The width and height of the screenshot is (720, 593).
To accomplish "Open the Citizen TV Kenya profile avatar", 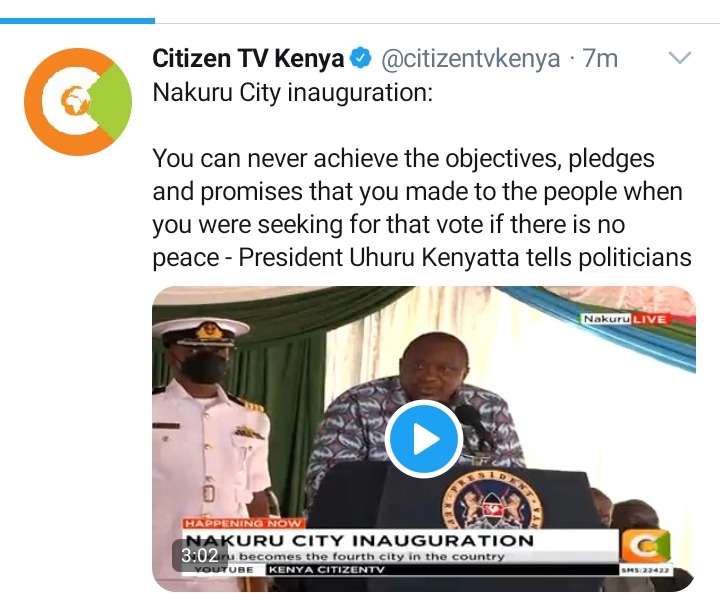I will [x=78, y=102].
